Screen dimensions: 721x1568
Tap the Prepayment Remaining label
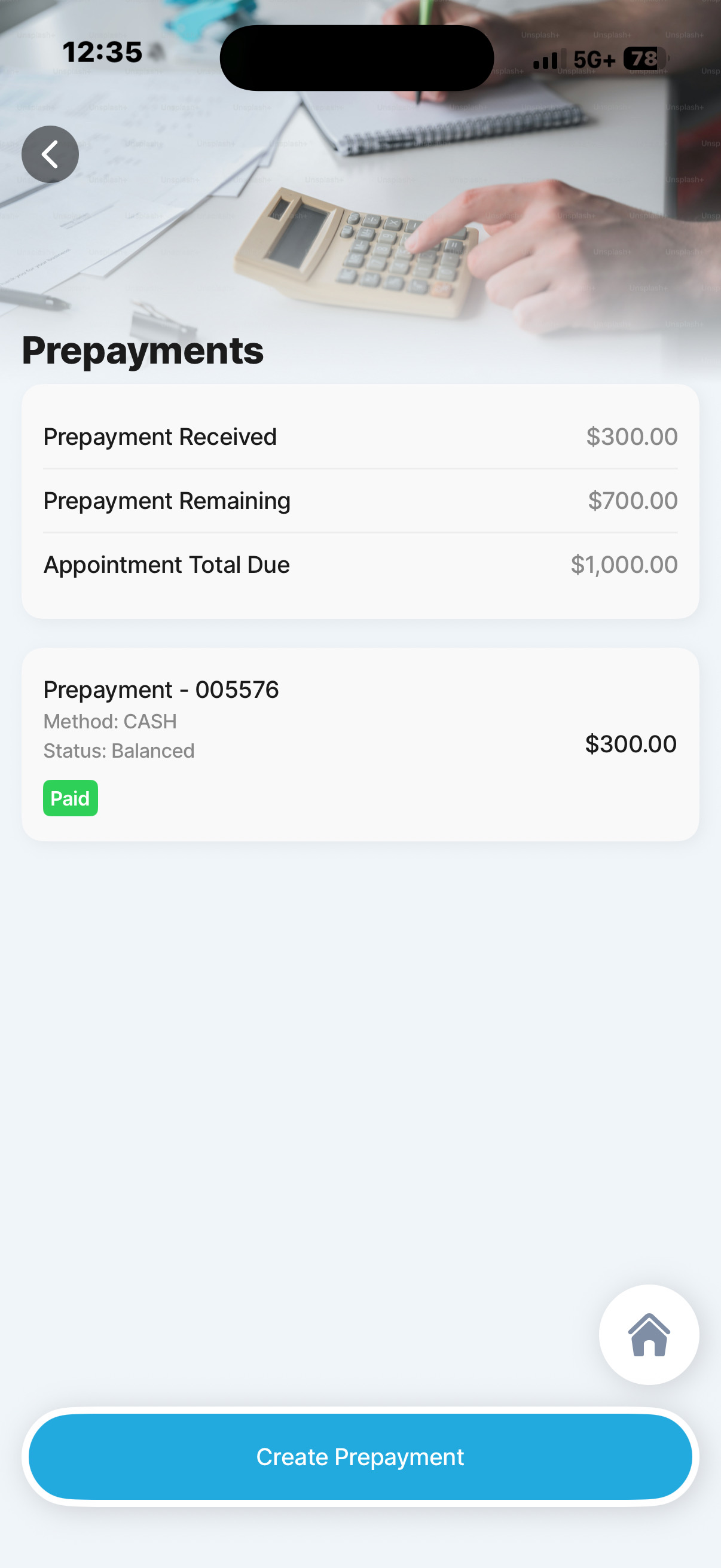point(167,501)
